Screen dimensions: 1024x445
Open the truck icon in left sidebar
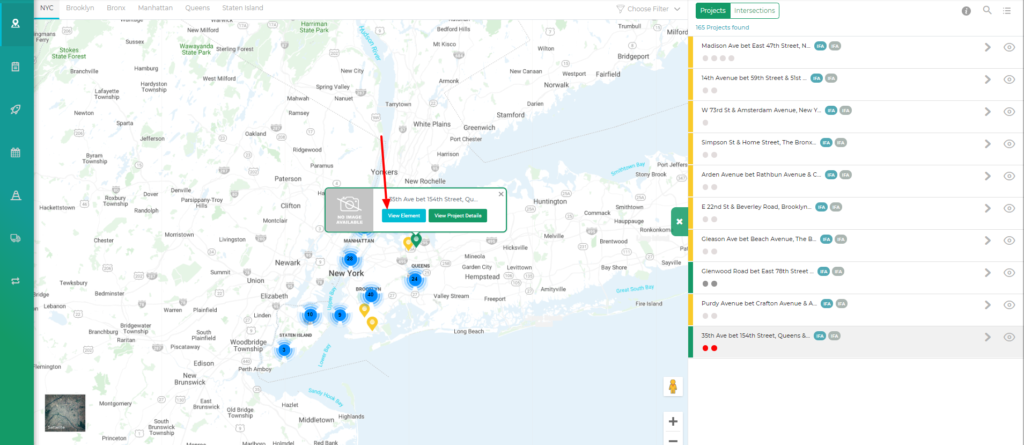coord(16,238)
